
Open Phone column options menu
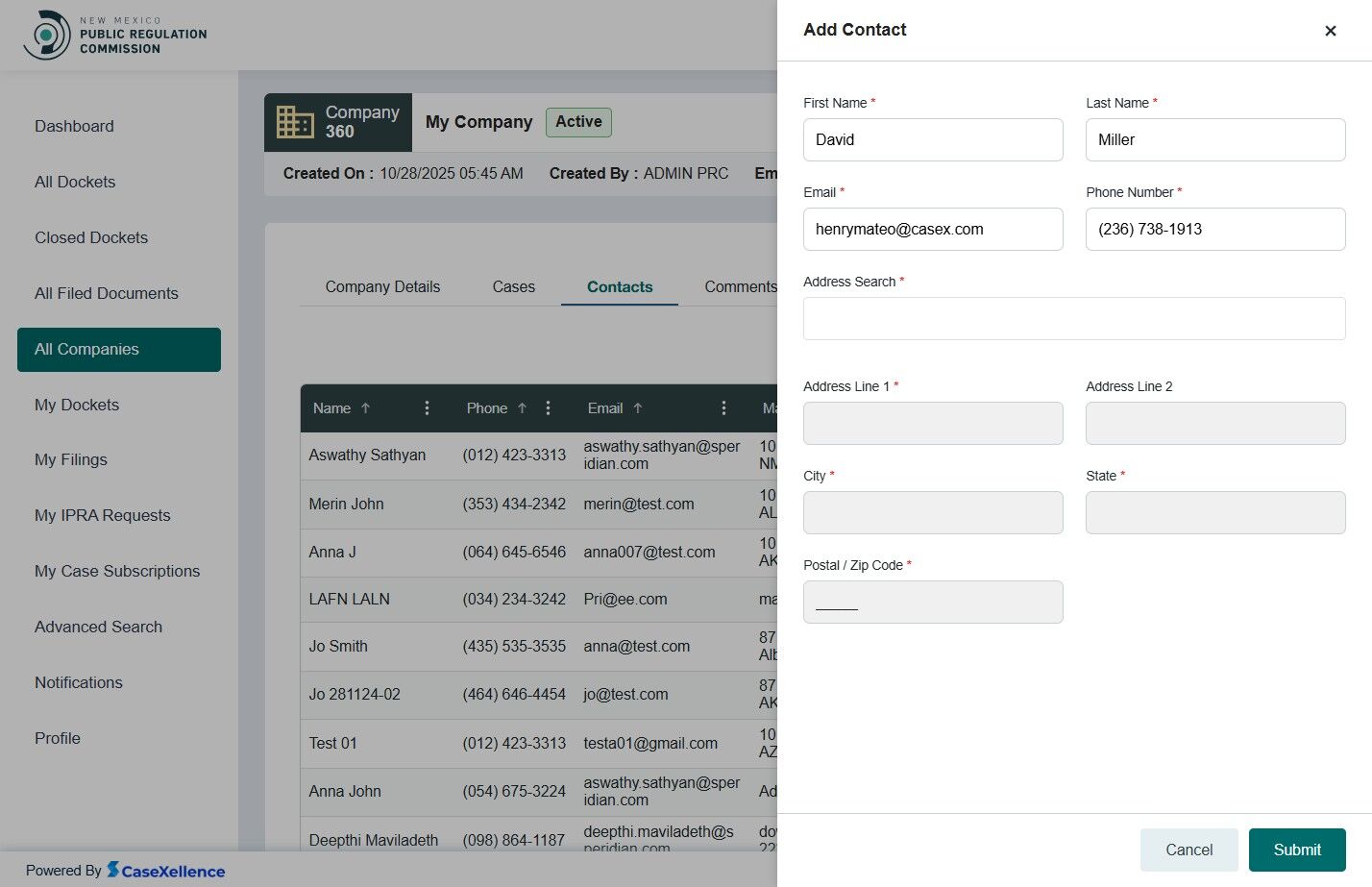[548, 408]
